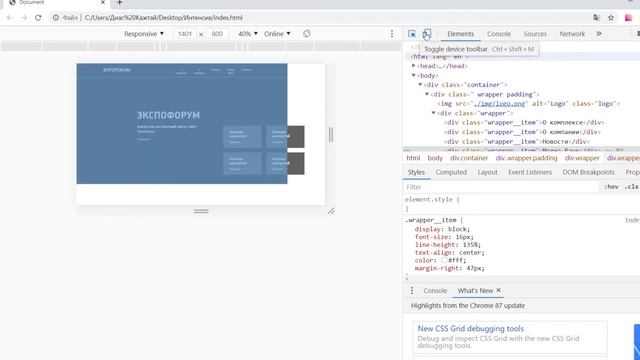Select div.container in the breadcrumb bar
The width and height of the screenshot is (640, 360).
(469, 158)
